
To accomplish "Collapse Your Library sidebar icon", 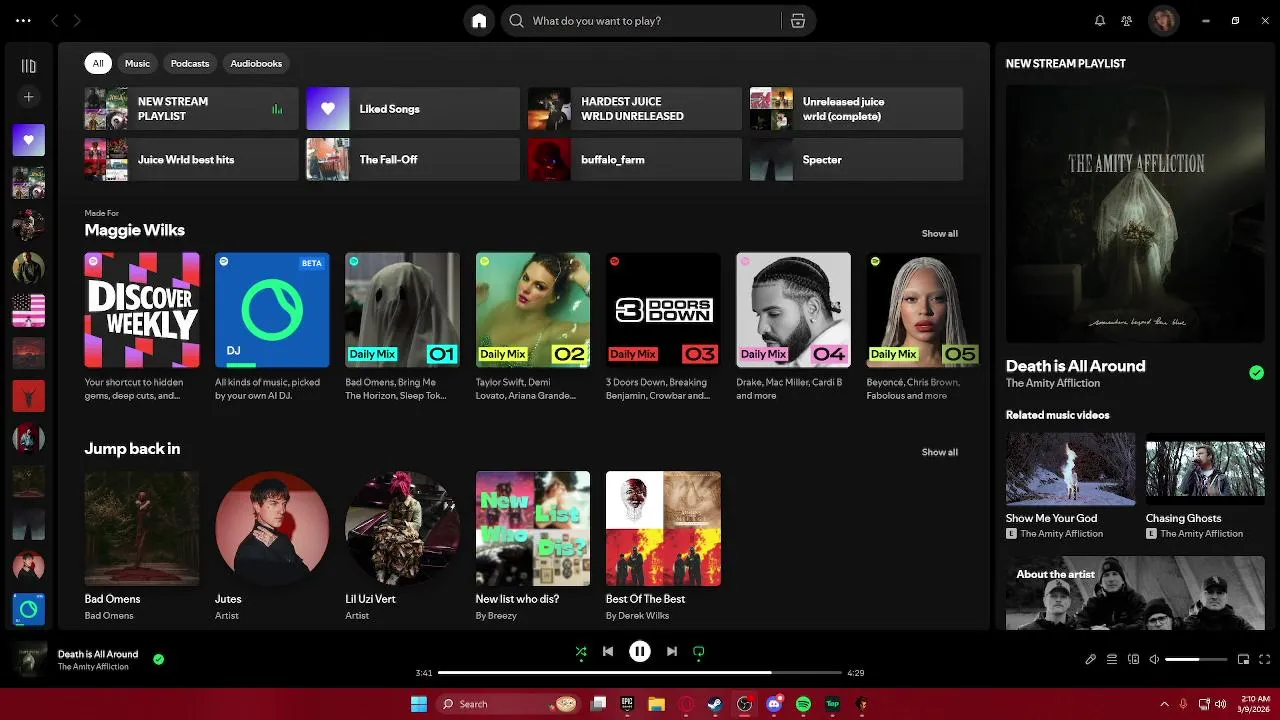I will [29, 66].
